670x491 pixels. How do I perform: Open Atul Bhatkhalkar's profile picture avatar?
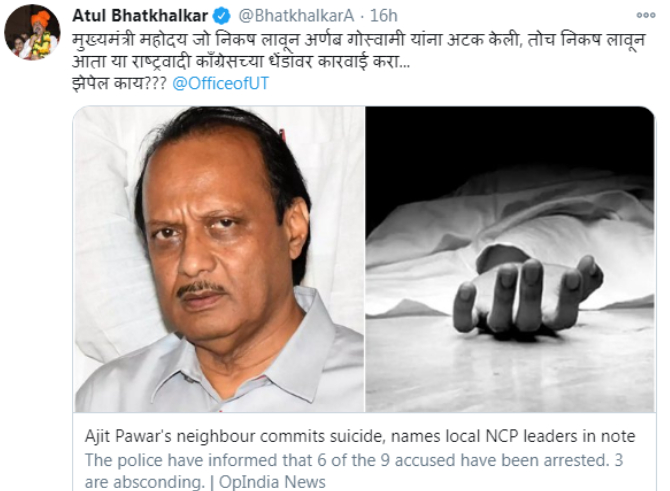point(32,33)
